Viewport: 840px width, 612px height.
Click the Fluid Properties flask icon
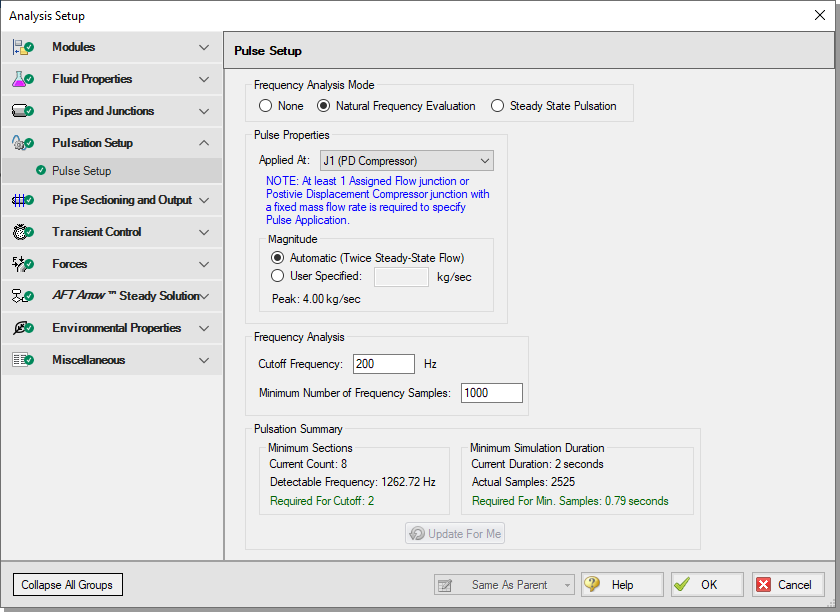pyautogui.click(x=22, y=79)
